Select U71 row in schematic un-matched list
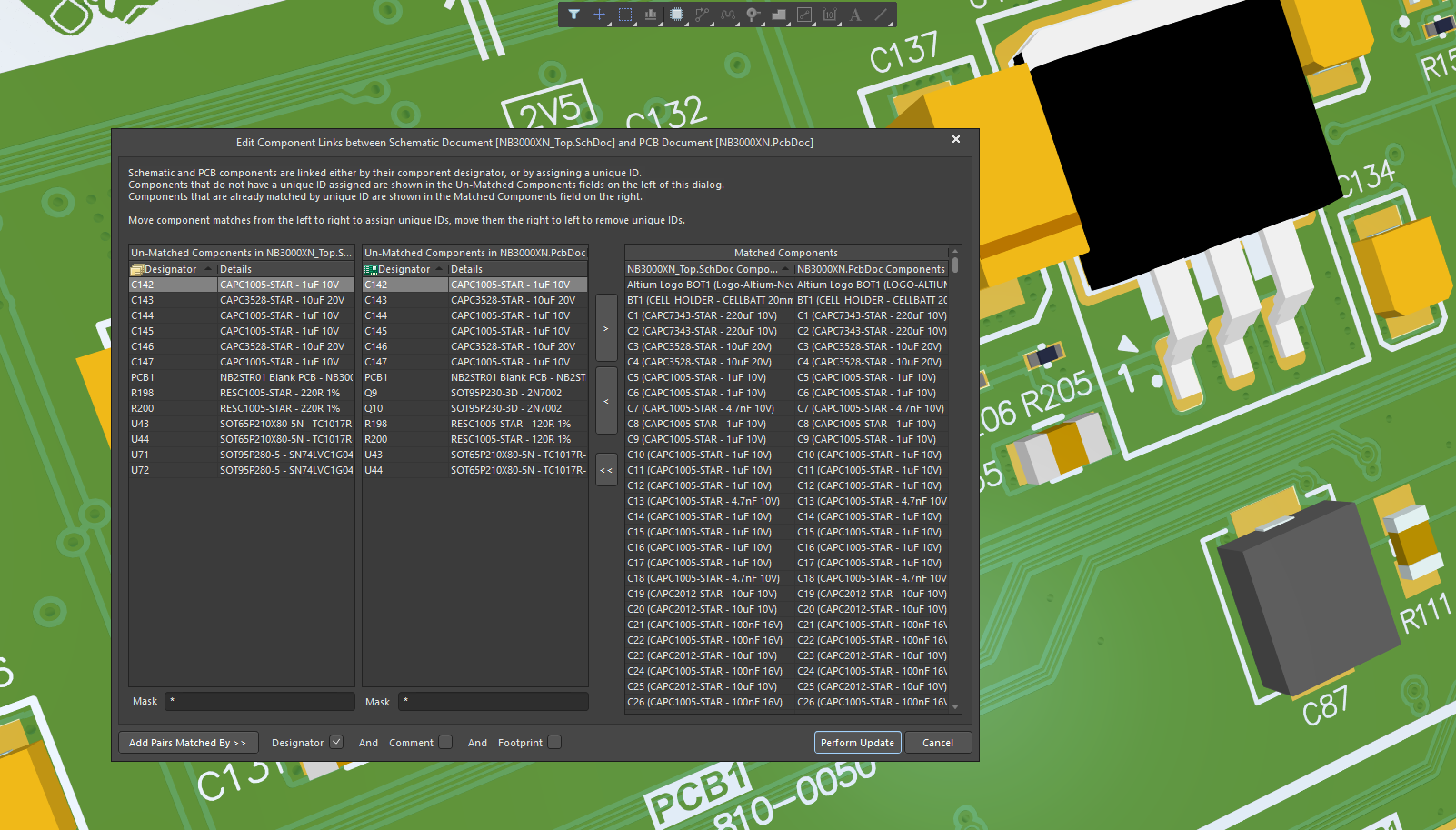 tap(242, 455)
